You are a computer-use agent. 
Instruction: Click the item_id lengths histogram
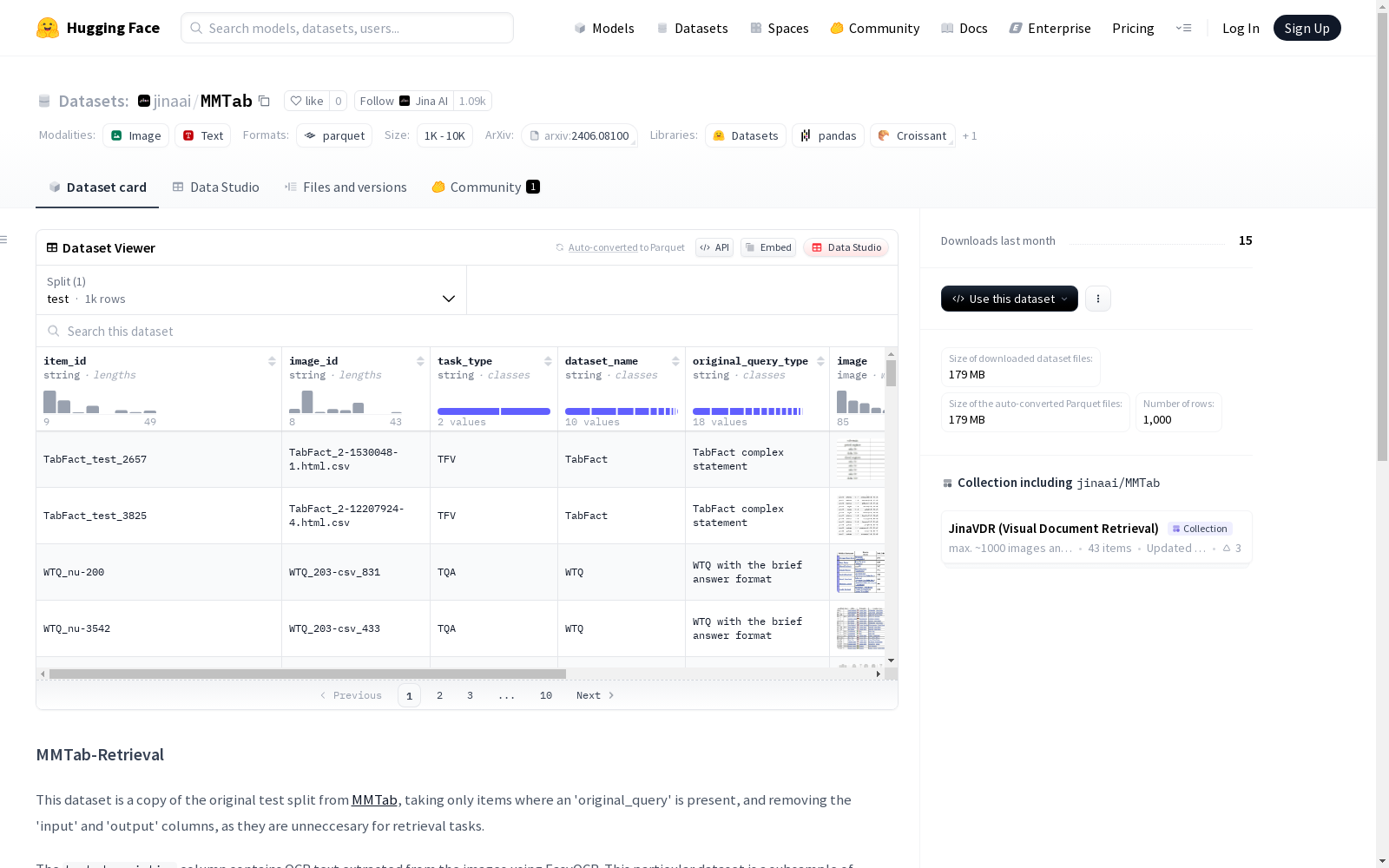100,402
